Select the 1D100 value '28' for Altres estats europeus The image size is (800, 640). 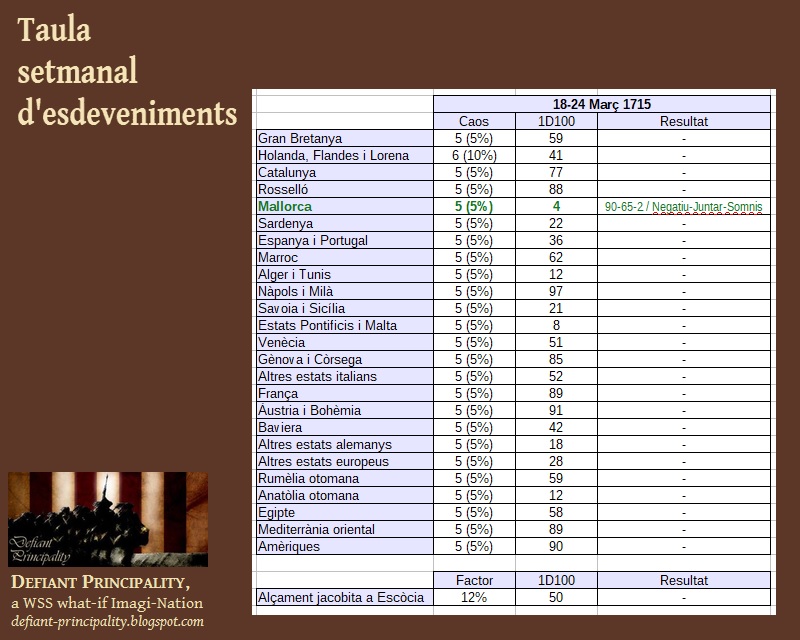coord(556,461)
